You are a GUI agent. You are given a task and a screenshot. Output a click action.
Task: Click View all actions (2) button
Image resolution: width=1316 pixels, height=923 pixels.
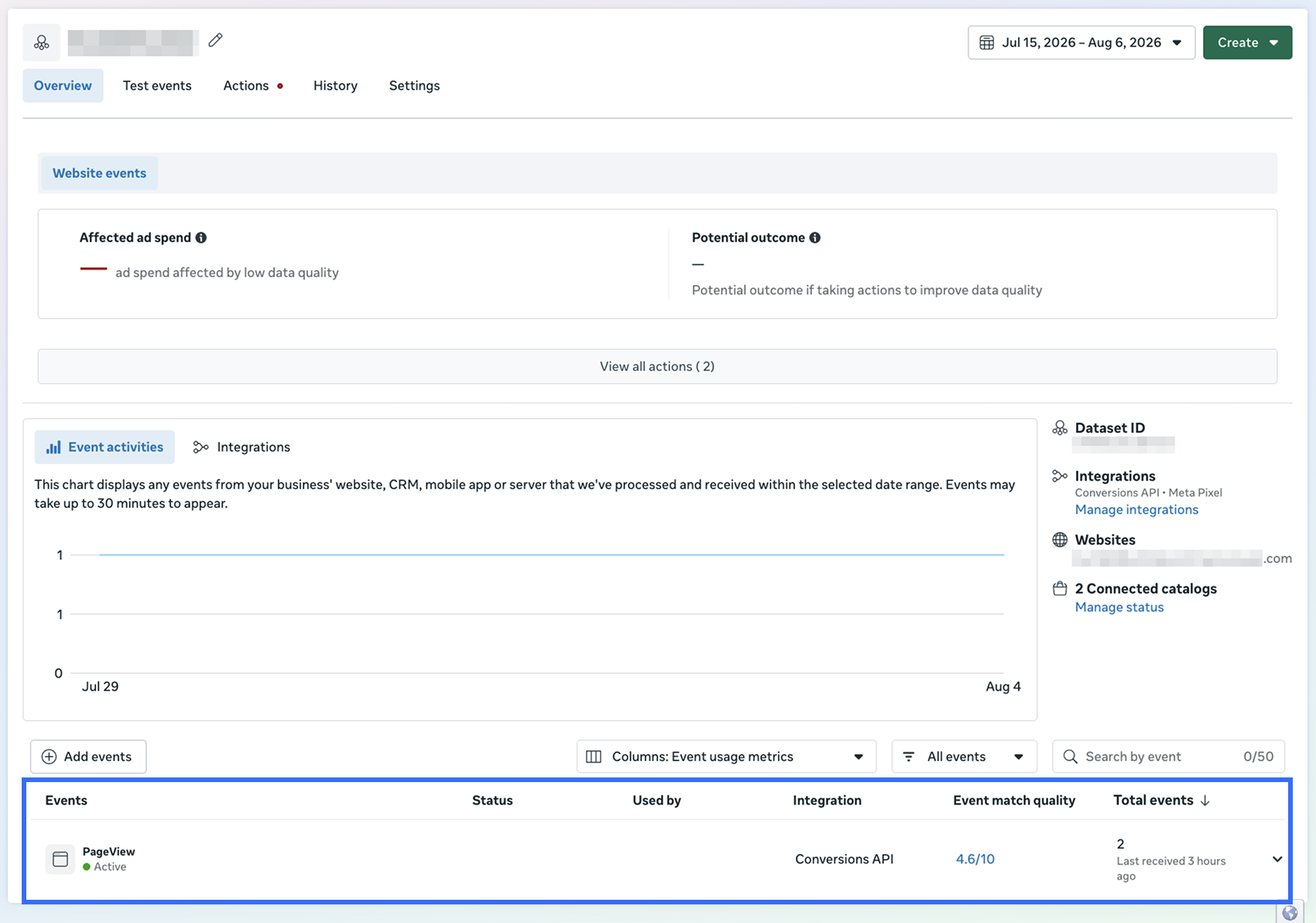[x=657, y=366]
